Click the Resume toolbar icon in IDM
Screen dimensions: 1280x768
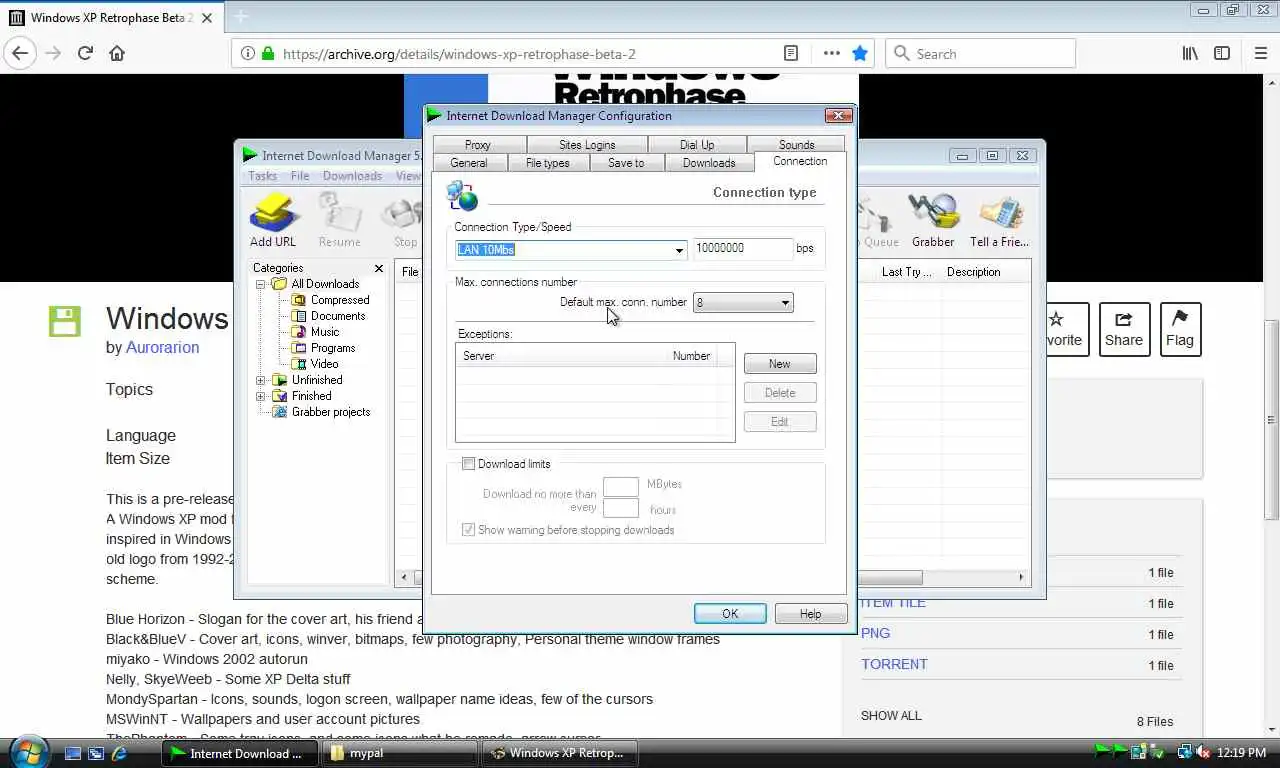[339, 219]
